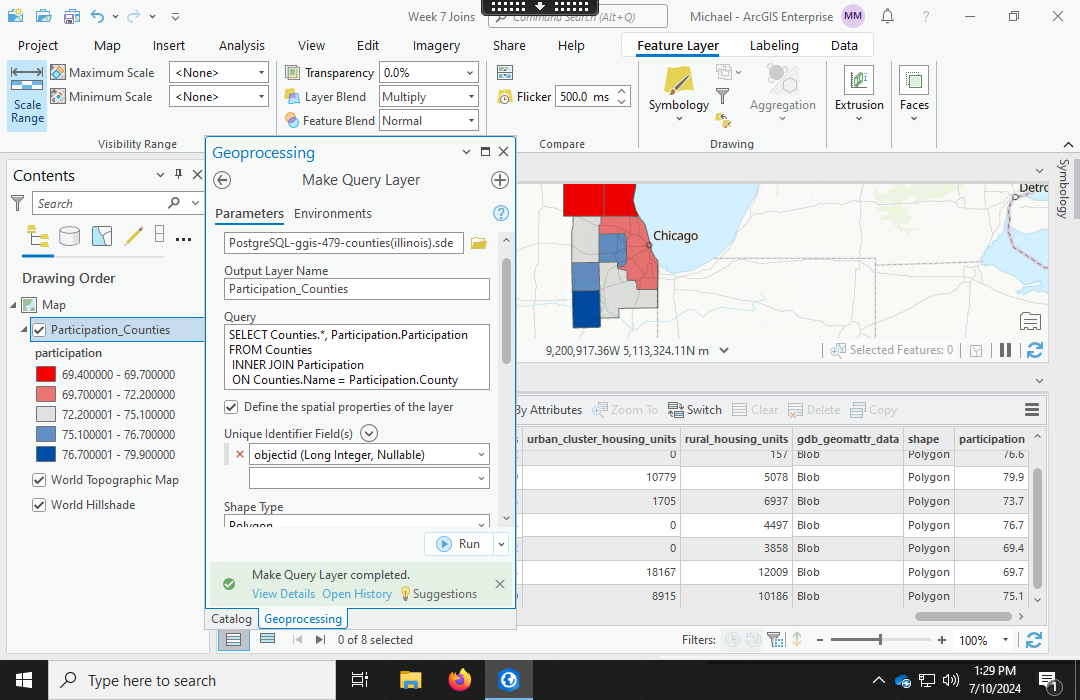Click the Scale Range button

[28, 96]
